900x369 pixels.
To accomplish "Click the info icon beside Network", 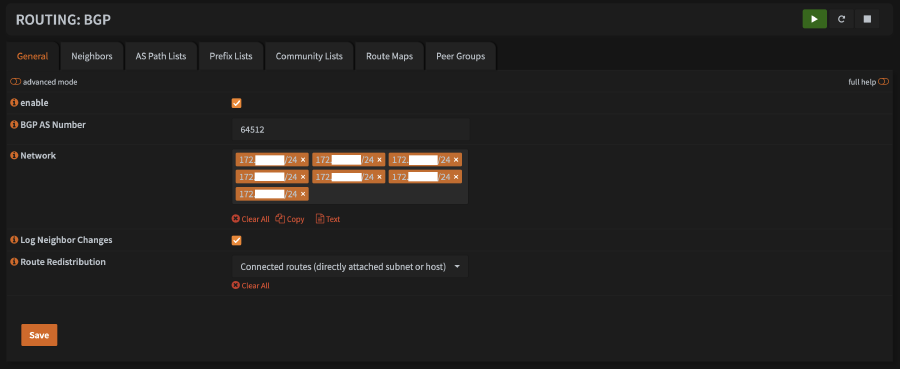I will [14, 156].
